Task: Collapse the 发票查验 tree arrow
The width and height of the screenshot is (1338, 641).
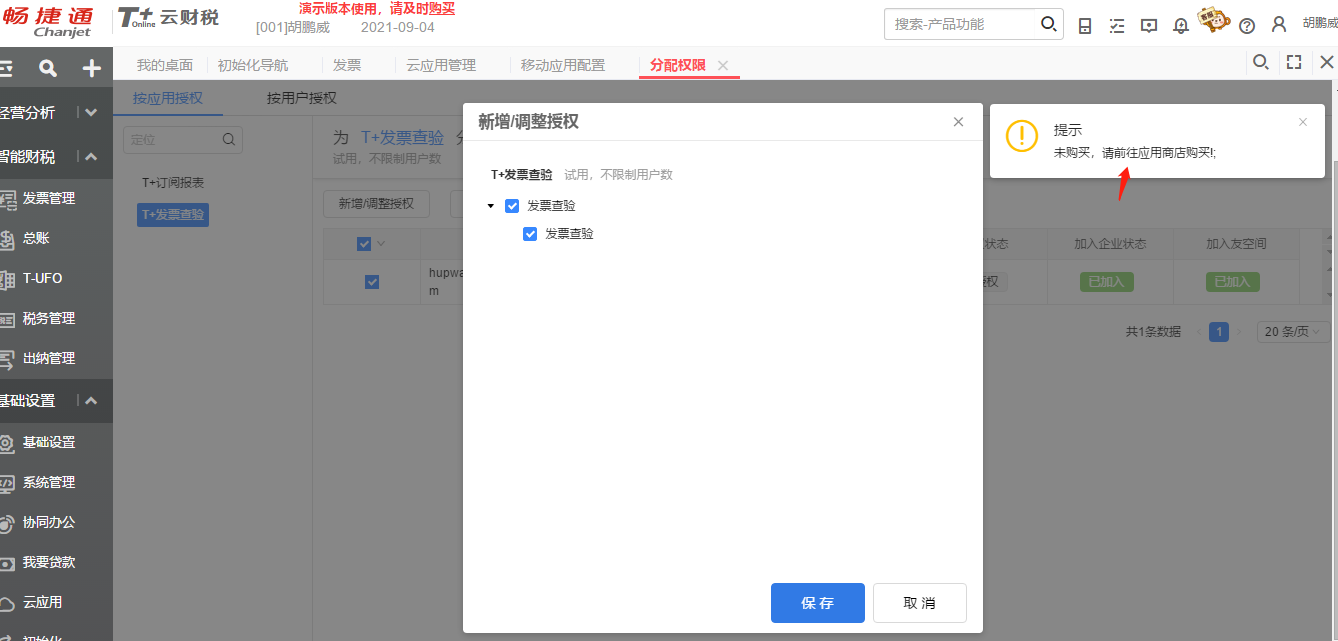Action: coord(490,206)
